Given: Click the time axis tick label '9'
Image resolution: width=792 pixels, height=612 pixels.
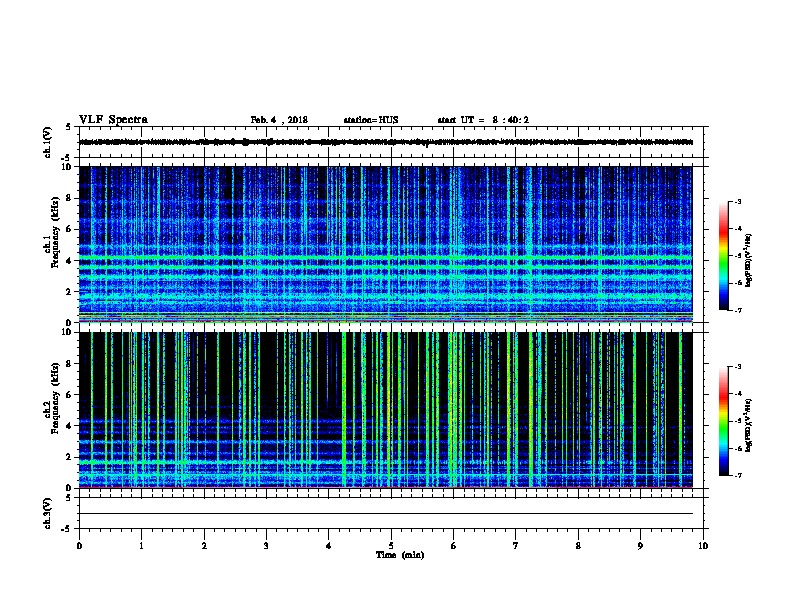Looking at the screenshot, I should click(640, 546).
